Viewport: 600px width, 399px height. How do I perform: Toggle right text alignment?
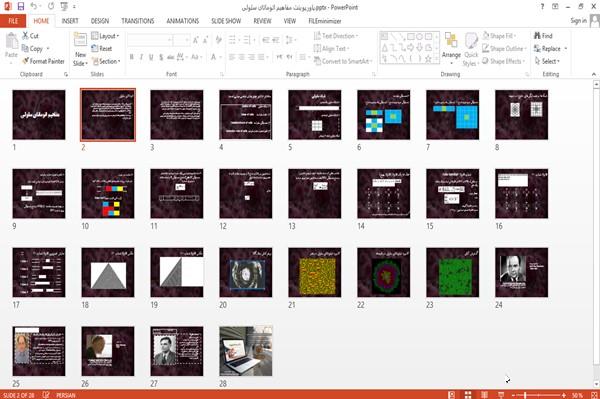251,57
